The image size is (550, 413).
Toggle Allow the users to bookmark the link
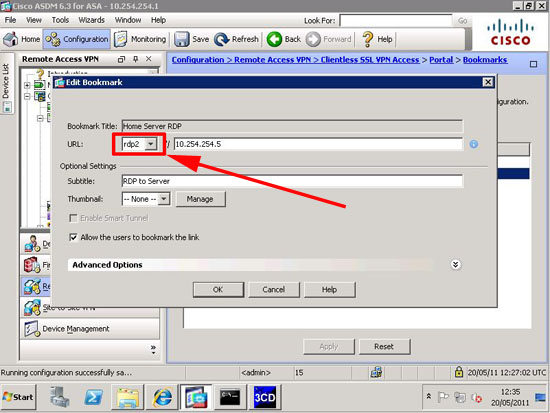73,238
